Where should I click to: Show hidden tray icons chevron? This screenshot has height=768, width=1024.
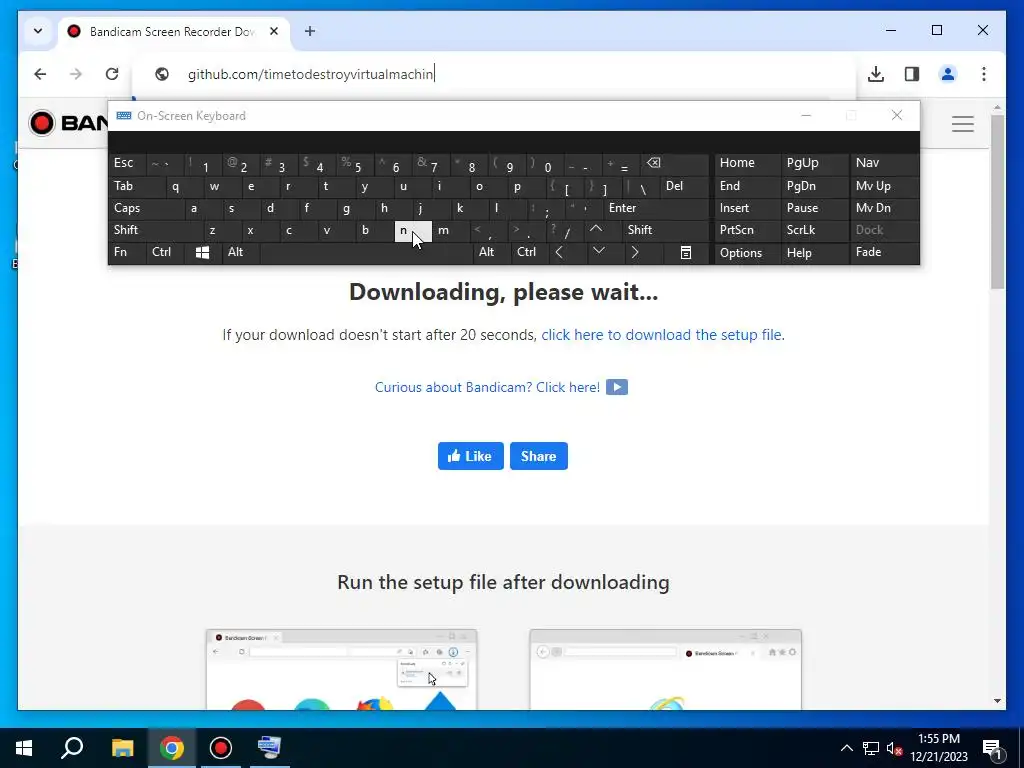coord(846,748)
